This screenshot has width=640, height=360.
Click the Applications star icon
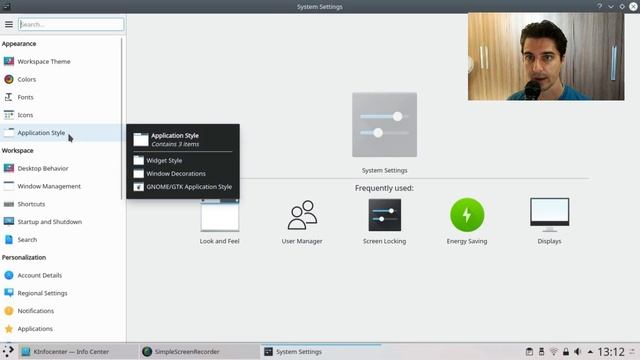pos(9,329)
